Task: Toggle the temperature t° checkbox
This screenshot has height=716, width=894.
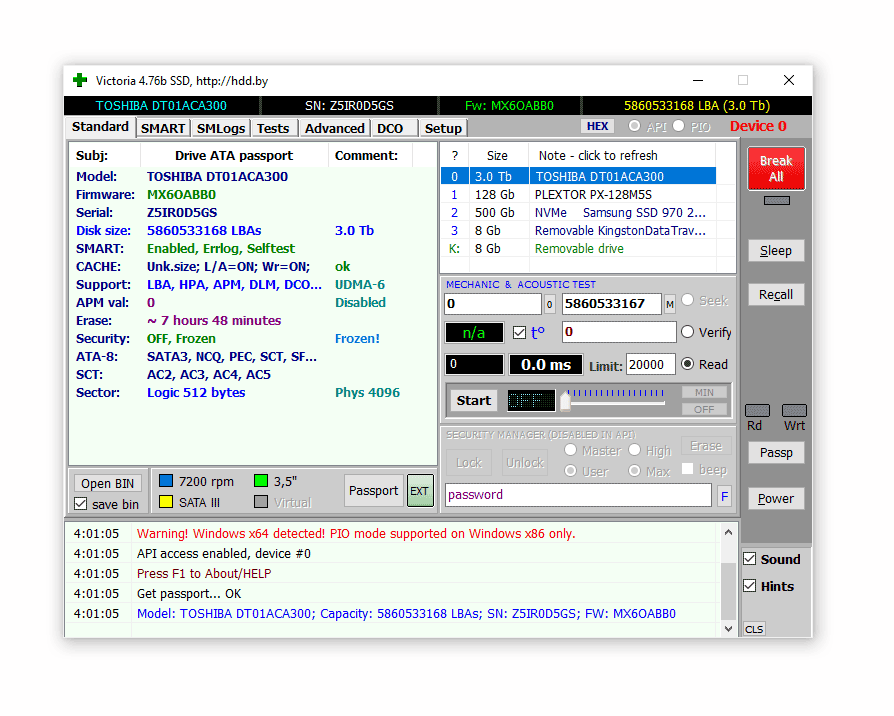Action: pos(519,332)
